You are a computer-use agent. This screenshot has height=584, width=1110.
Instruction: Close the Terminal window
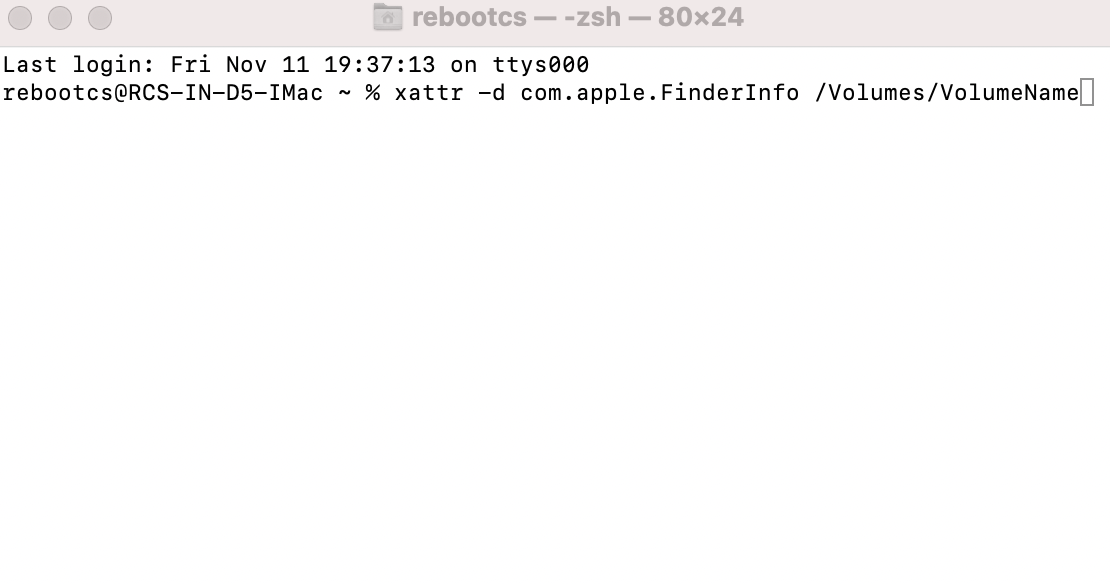pyautogui.click(x=20, y=18)
